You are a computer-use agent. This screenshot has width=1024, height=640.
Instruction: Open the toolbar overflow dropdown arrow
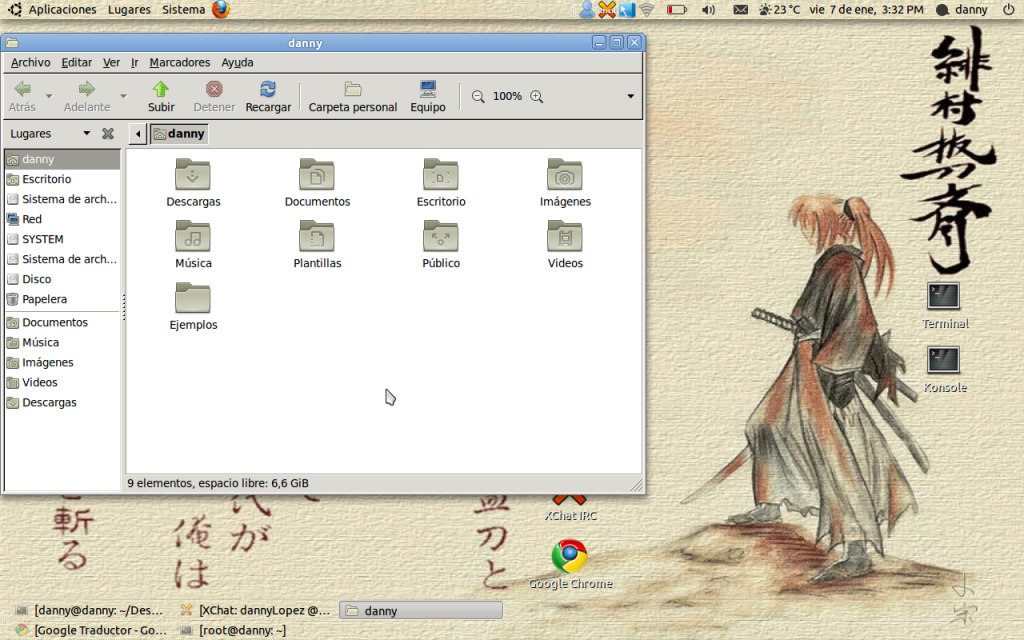tap(631, 97)
